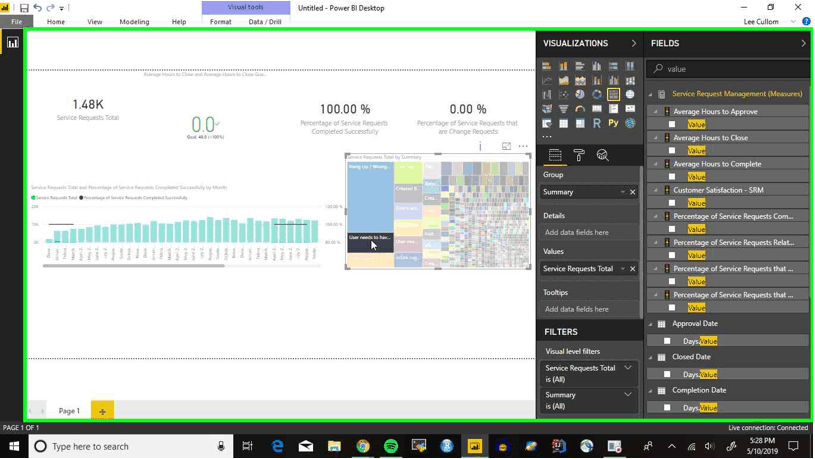Click the fields search box containing 'value'
Screen dimensions: 815x459
728,69
